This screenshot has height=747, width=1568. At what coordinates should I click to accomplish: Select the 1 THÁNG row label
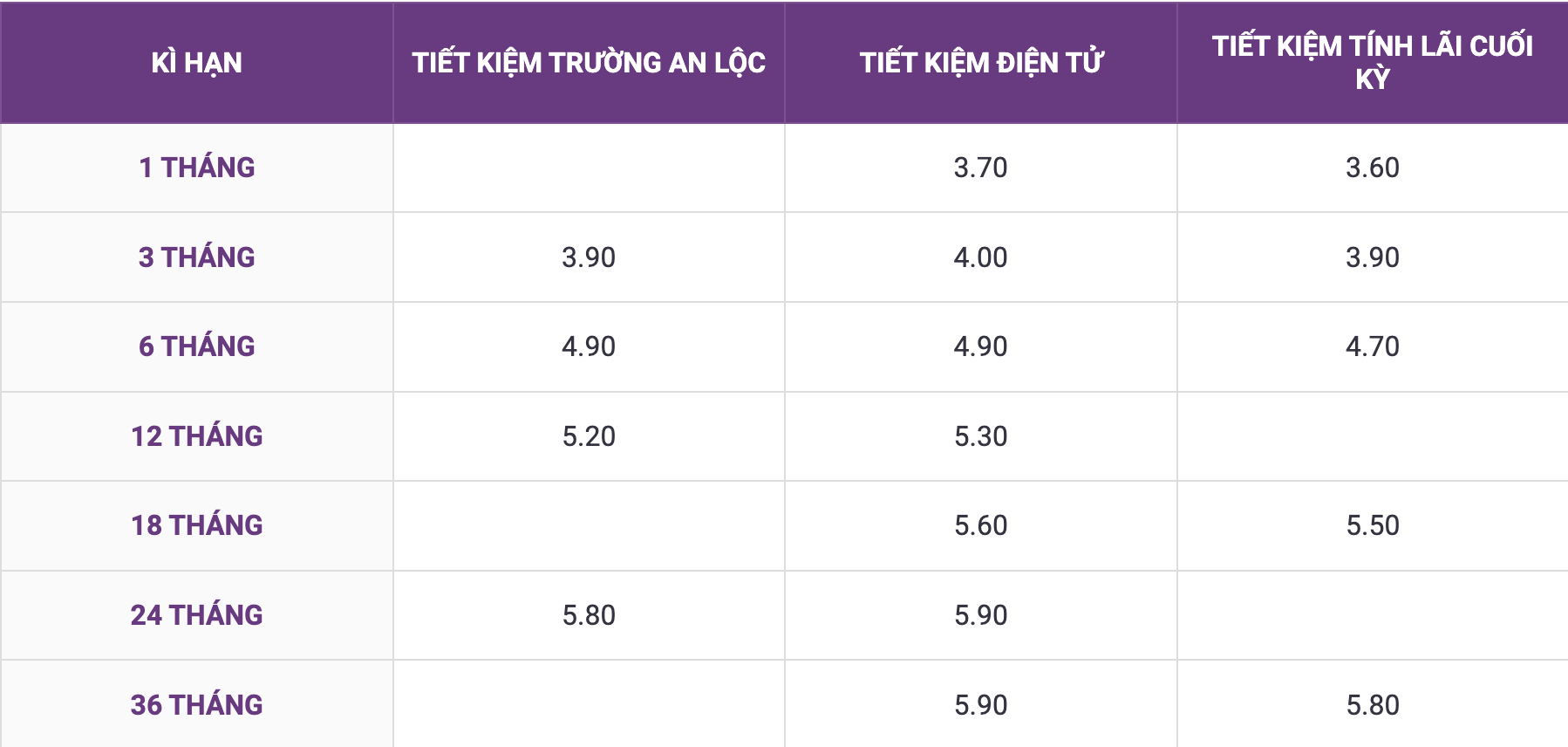(196, 168)
